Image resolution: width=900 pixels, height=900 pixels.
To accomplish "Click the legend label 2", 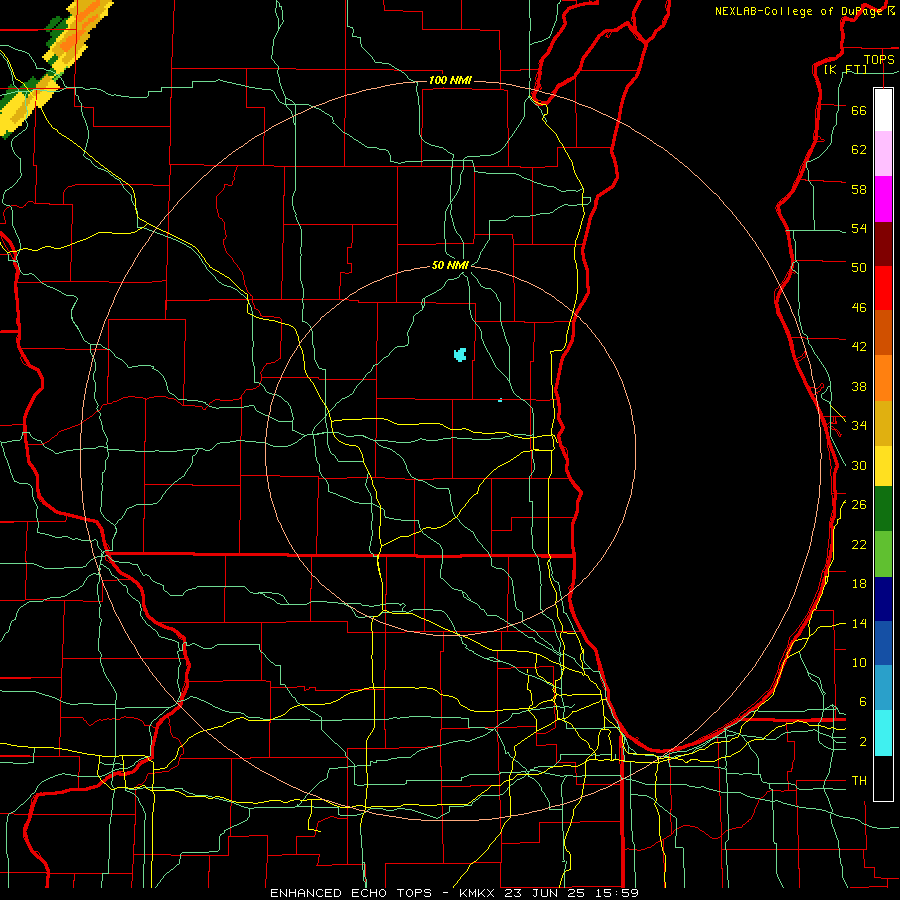I will [x=863, y=742].
